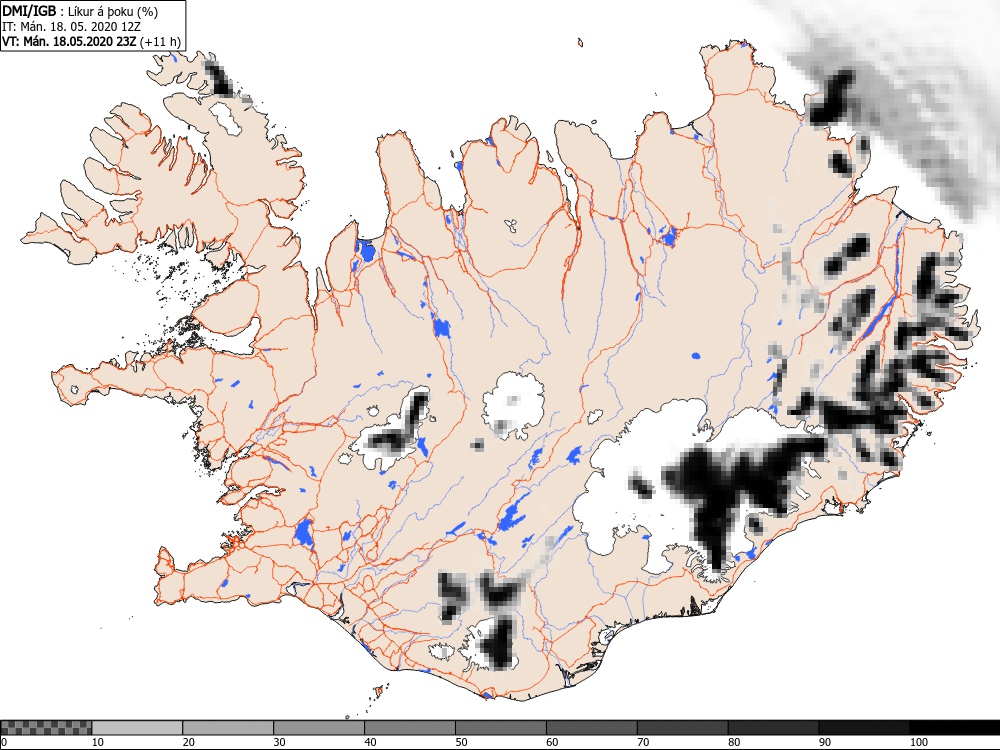Select the 40–50 legend swatch
Screen dimensions: 1000x750
(410, 728)
